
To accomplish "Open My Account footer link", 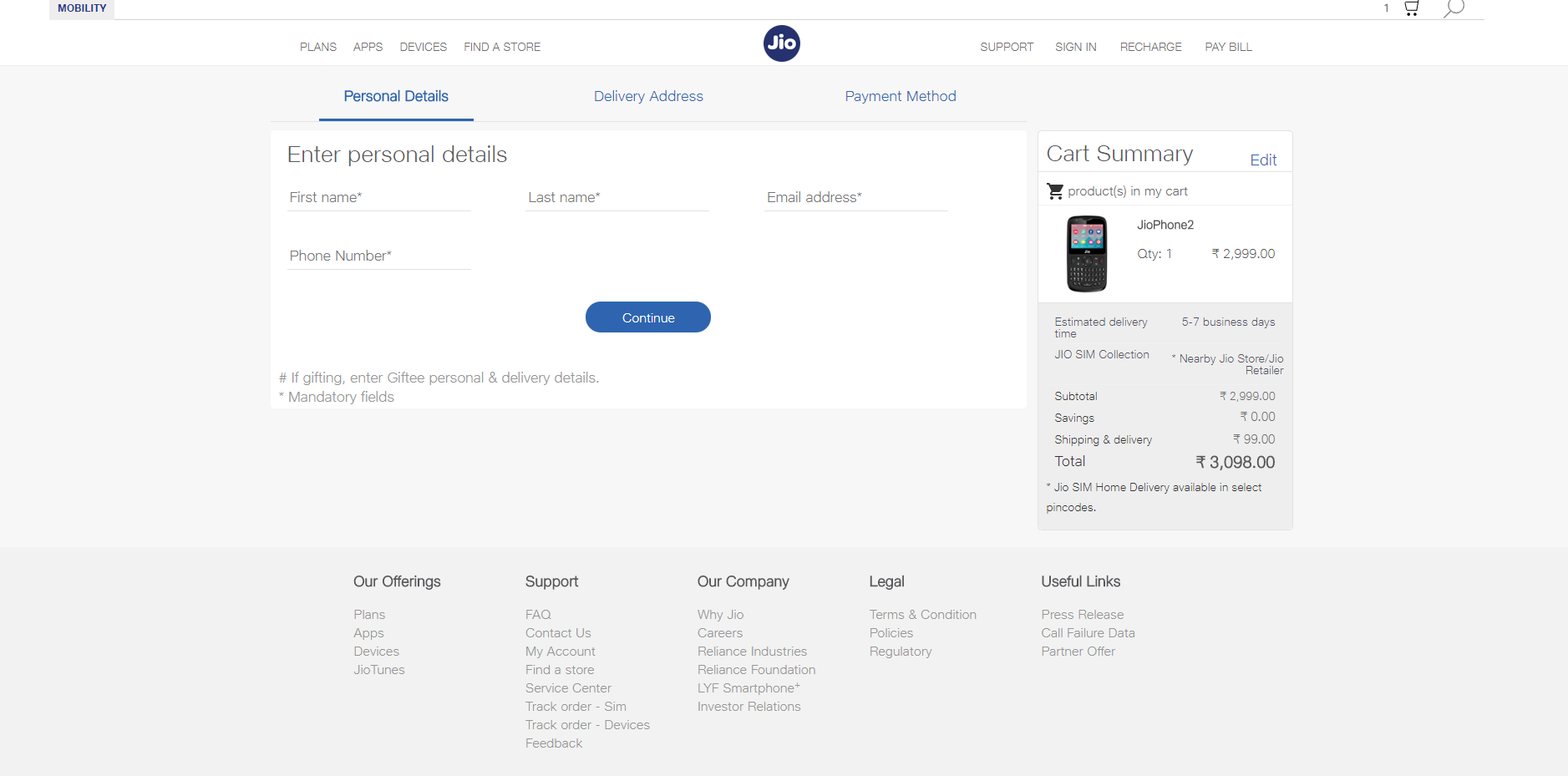I will pyautogui.click(x=561, y=652).
